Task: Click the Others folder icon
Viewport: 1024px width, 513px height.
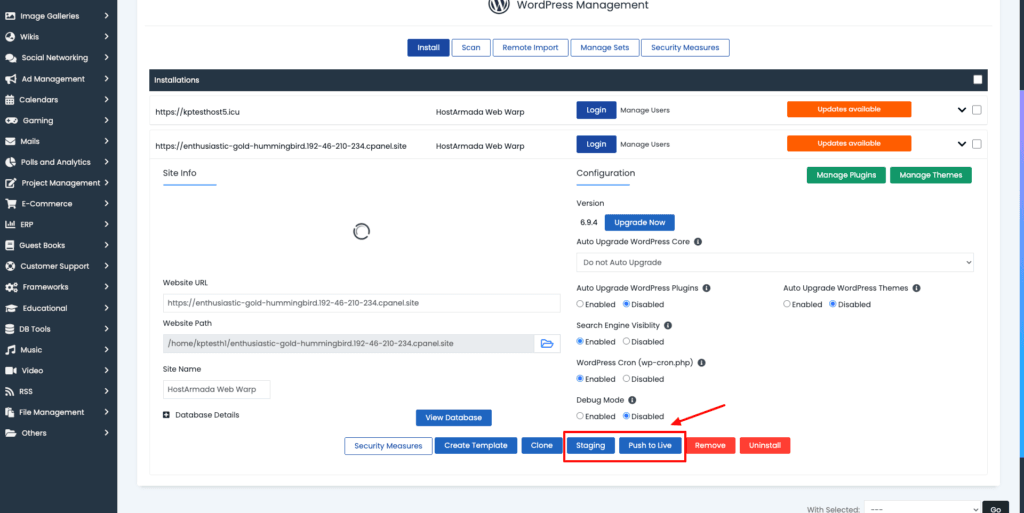Action: 10,433
